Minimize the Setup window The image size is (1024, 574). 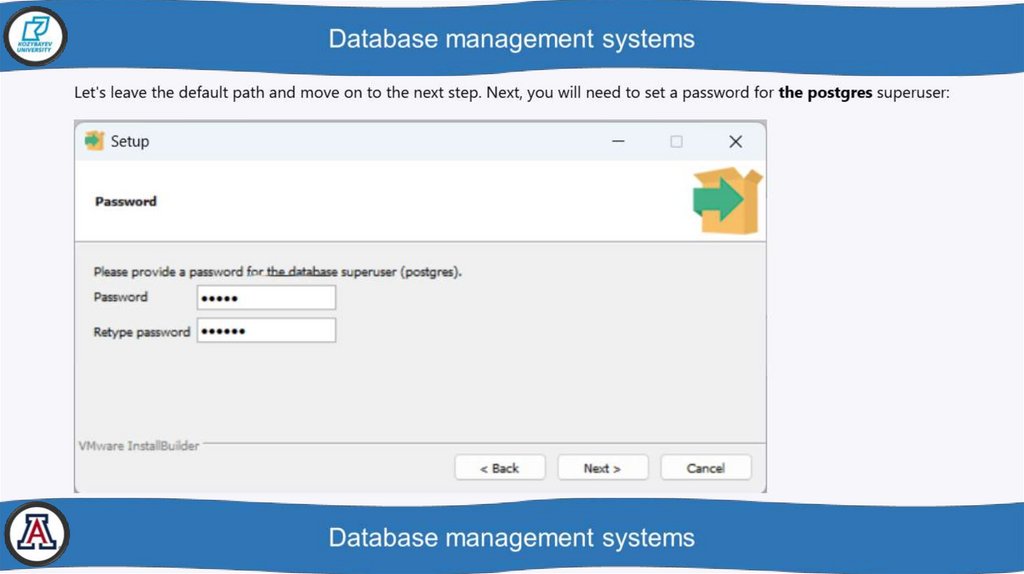coord(617,141)
